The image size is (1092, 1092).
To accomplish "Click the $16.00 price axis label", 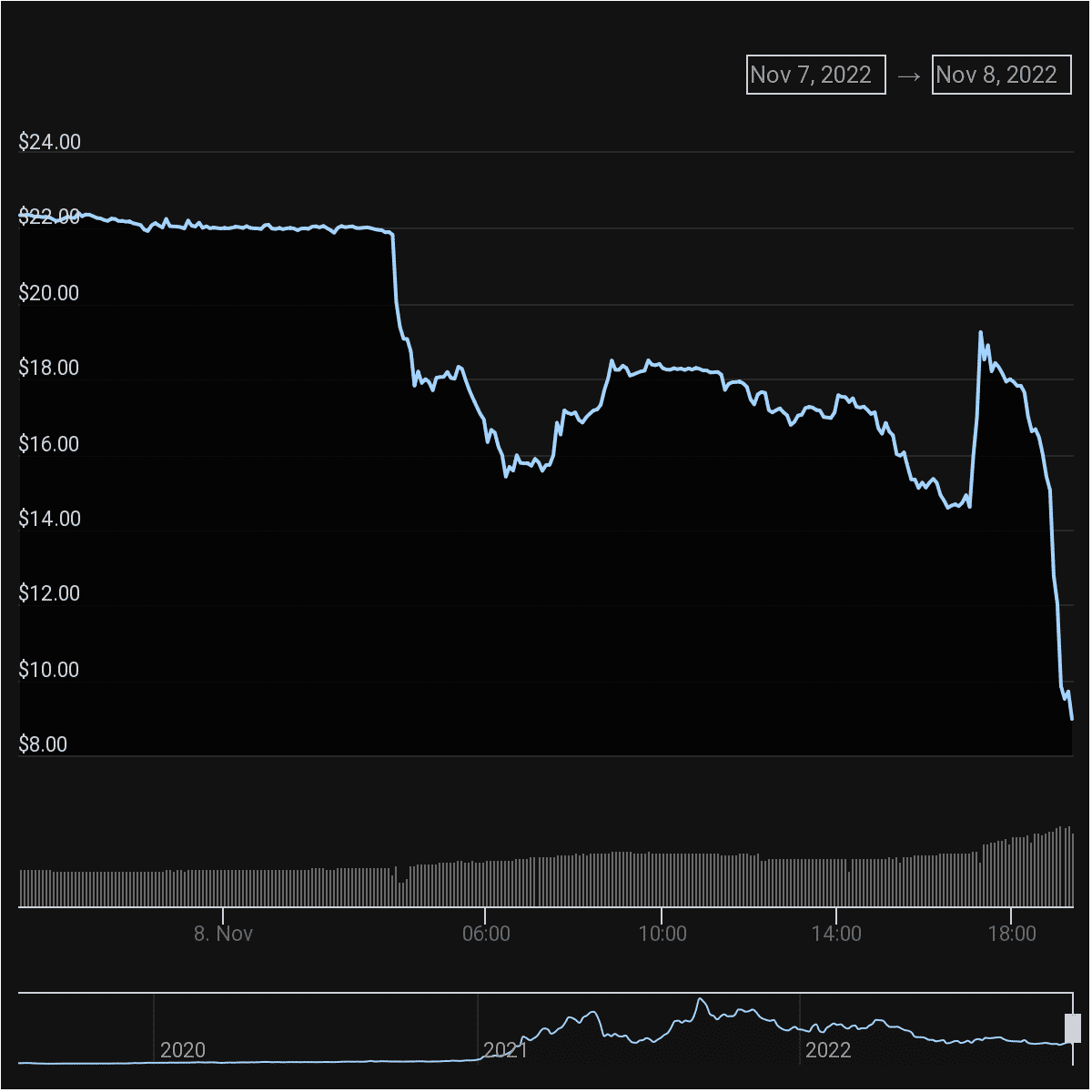I will pos(49,444).
